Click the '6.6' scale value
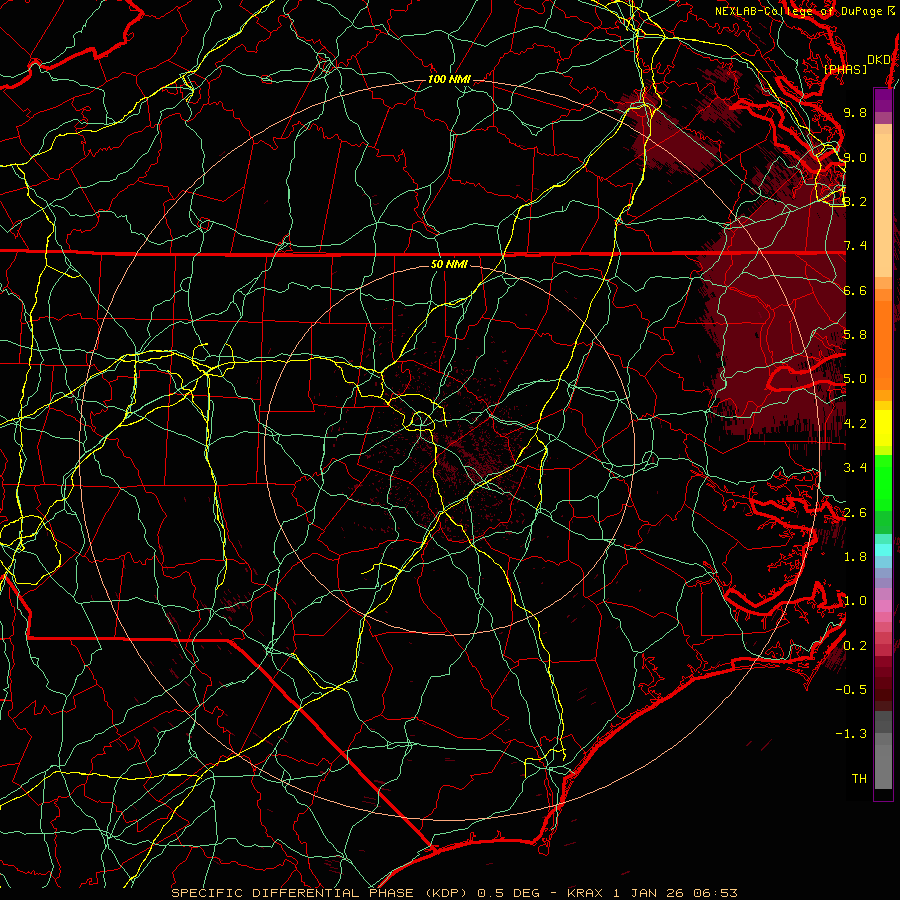This screenshot has width=900, height=900. 855,290
